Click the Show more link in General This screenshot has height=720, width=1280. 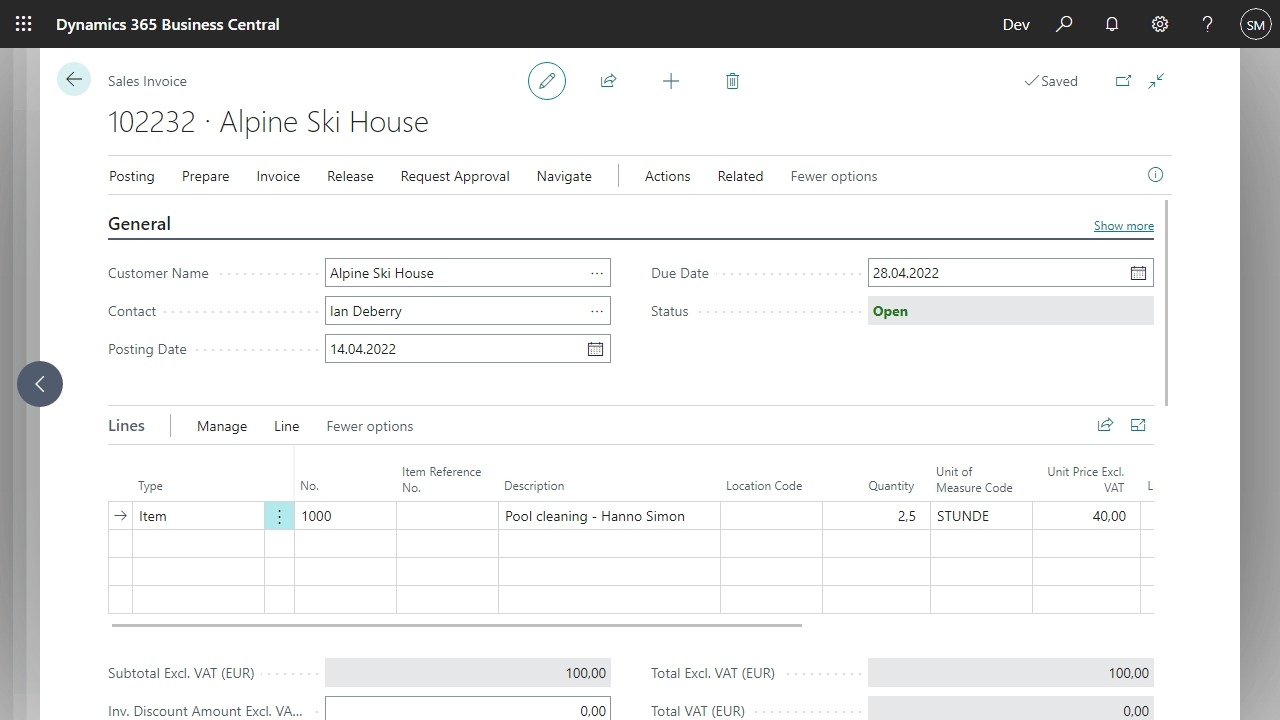pyautogui.click(x=1123, y=226)
